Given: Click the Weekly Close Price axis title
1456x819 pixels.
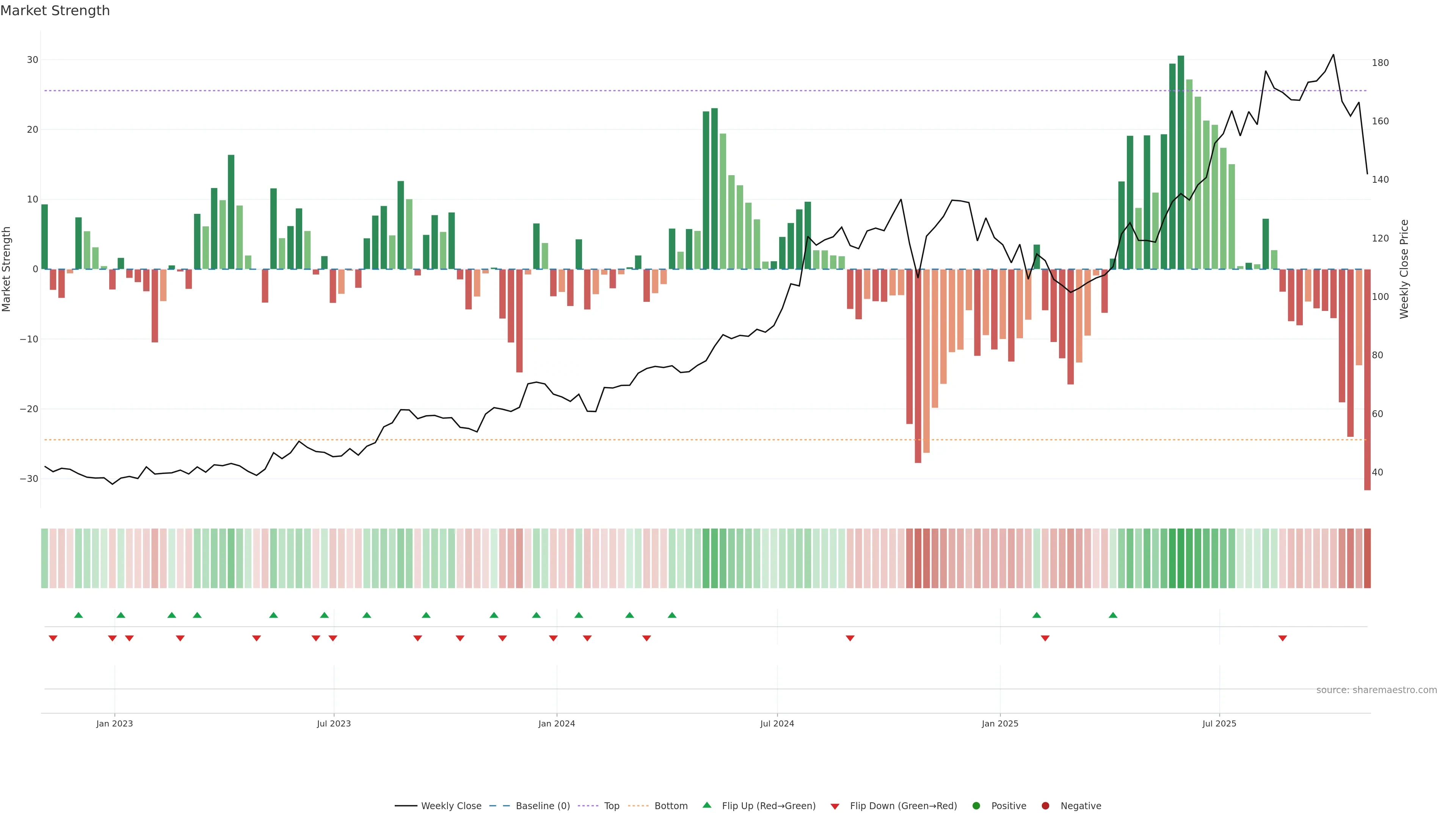Looking at the screenshot, I should coord(1404,269).
